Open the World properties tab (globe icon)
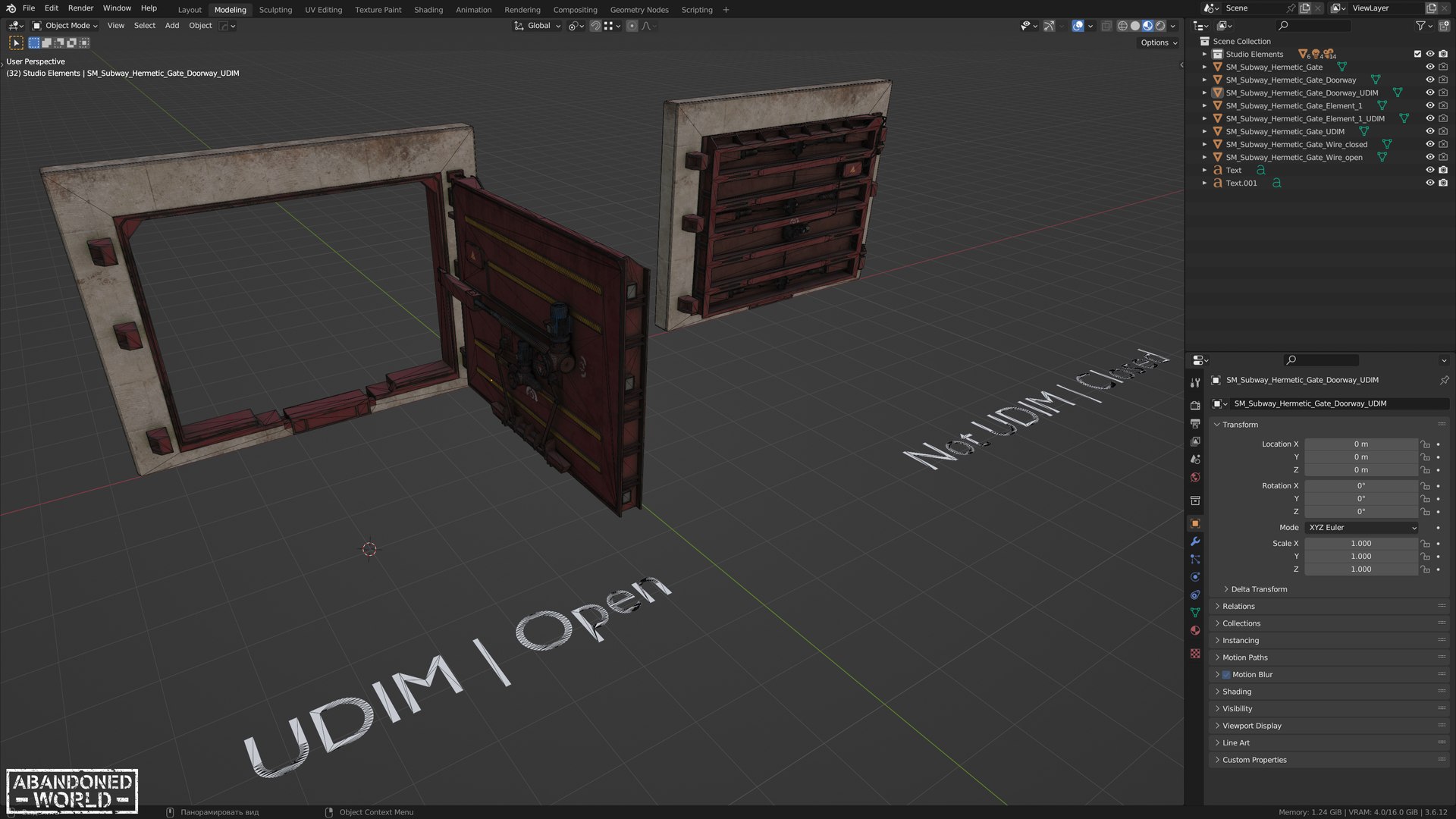Screen dimensions: 1456x819 pos(1195,478)
